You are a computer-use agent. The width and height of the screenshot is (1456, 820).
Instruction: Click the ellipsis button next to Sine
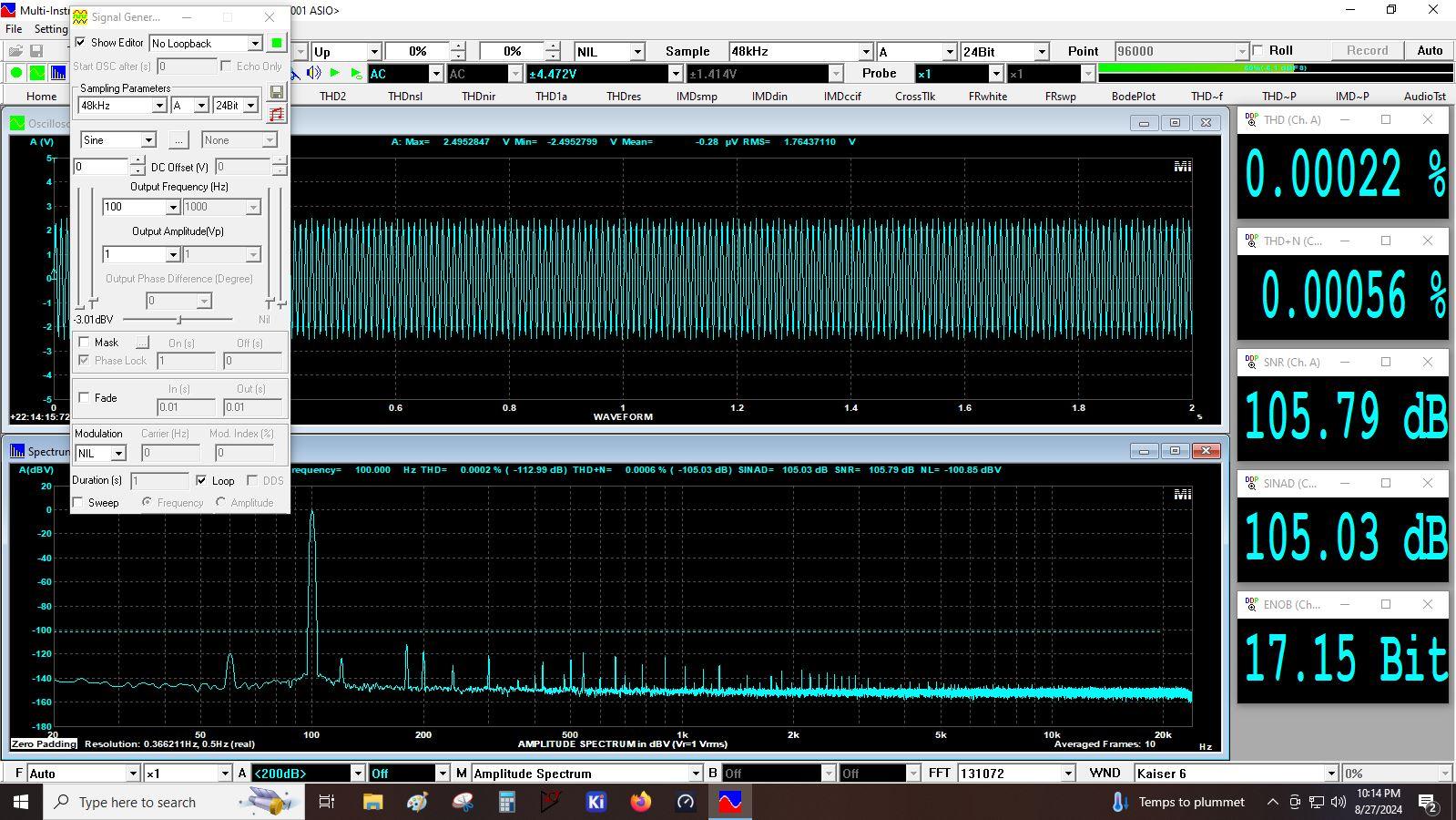[178, 140]
